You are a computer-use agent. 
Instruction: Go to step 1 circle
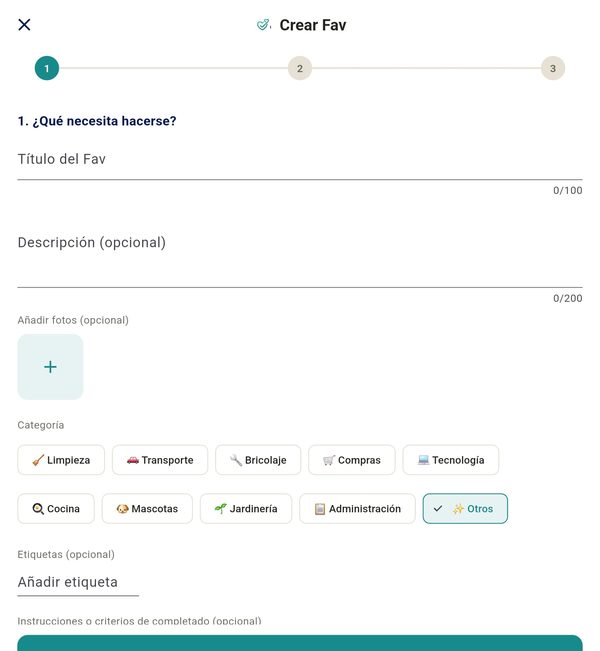(x=47, y=69)
